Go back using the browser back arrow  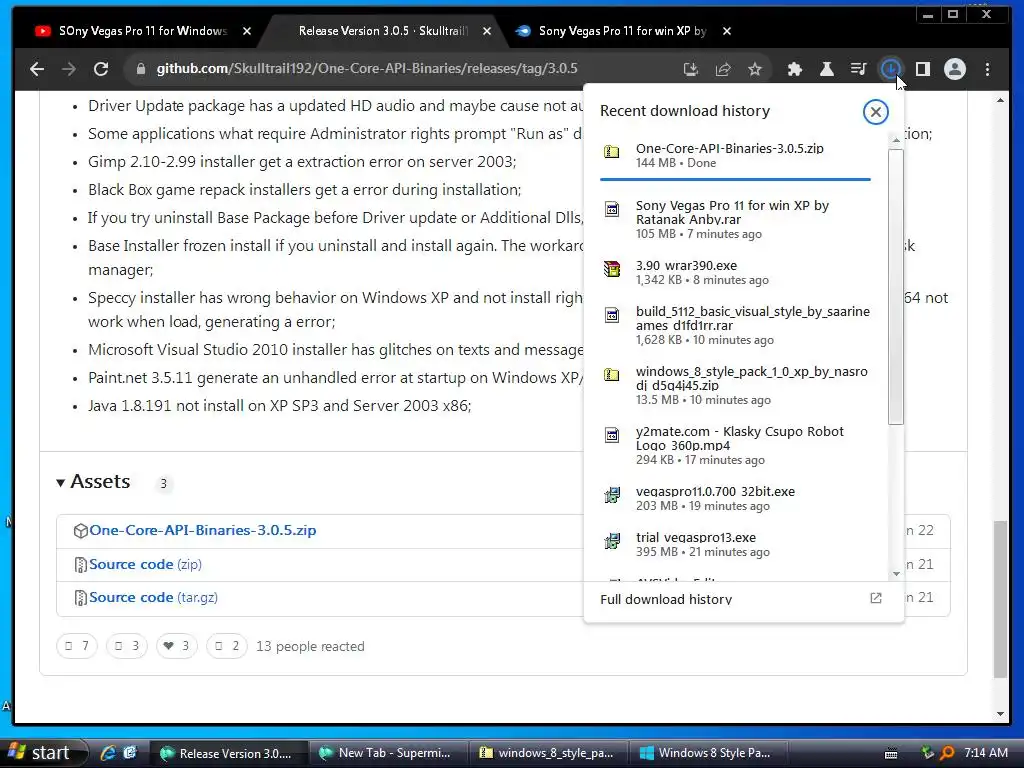[x=37, y=69]
